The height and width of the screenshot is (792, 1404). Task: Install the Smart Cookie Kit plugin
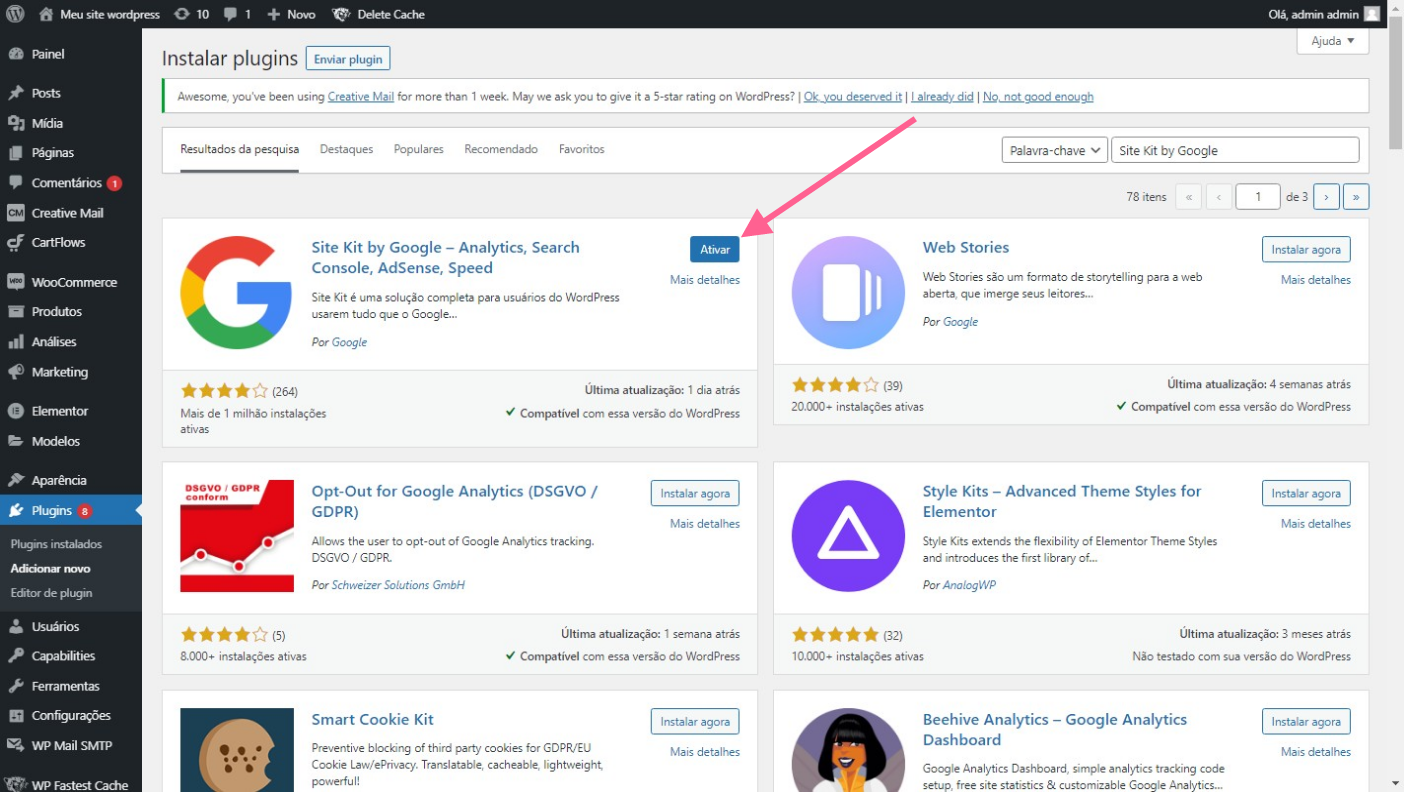tap(695, 721)
